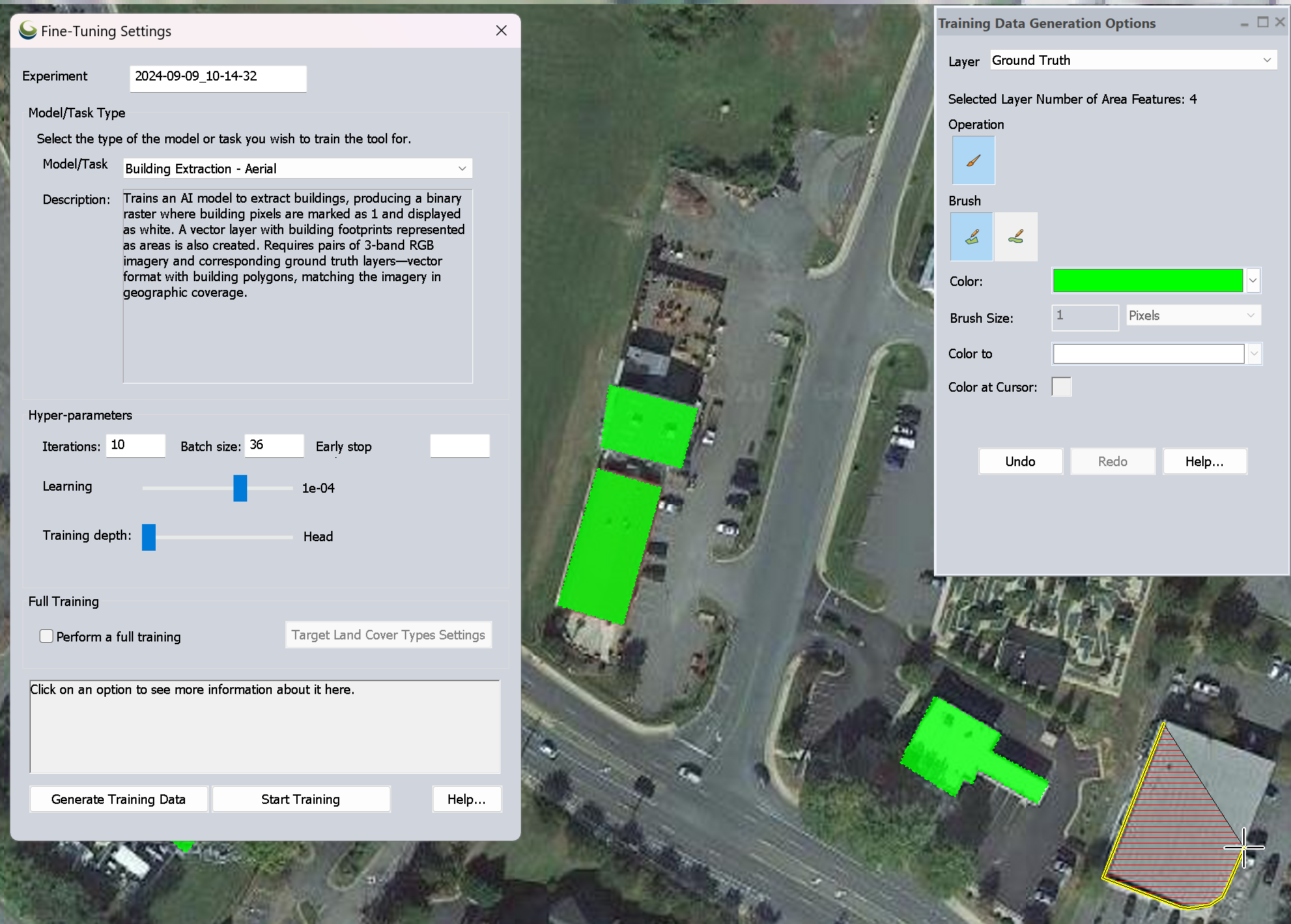
Task: Click the Brush Size input field
Action: 1086,317
